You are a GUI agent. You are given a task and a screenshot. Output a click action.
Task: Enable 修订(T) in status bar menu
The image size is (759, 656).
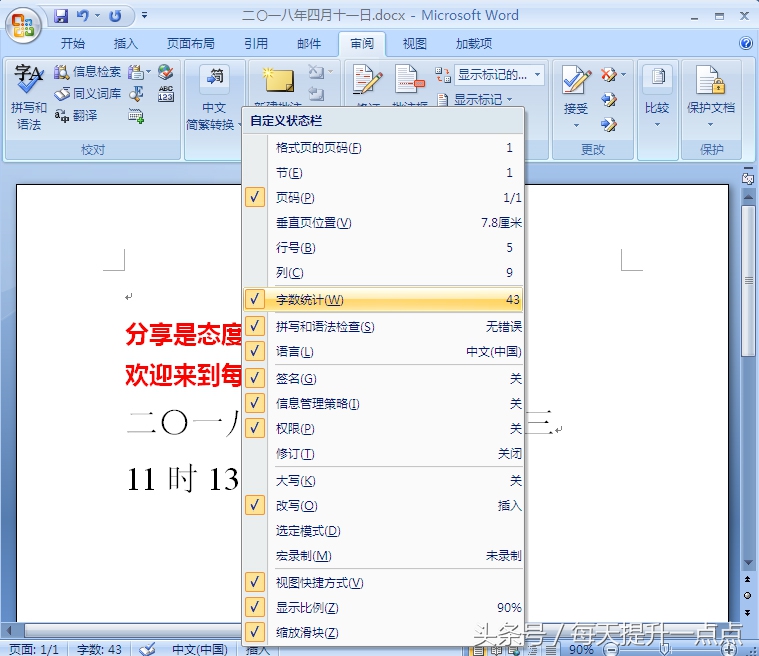383,454
